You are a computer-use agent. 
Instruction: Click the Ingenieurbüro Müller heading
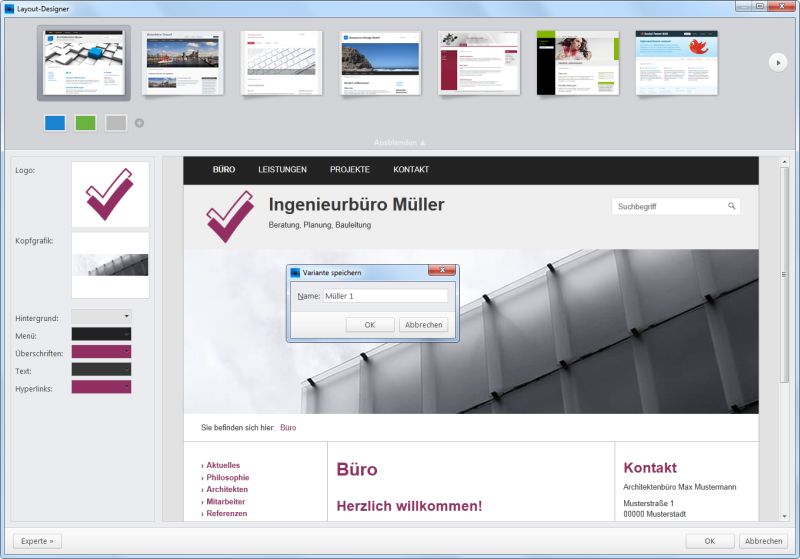(x=356, y=205)
